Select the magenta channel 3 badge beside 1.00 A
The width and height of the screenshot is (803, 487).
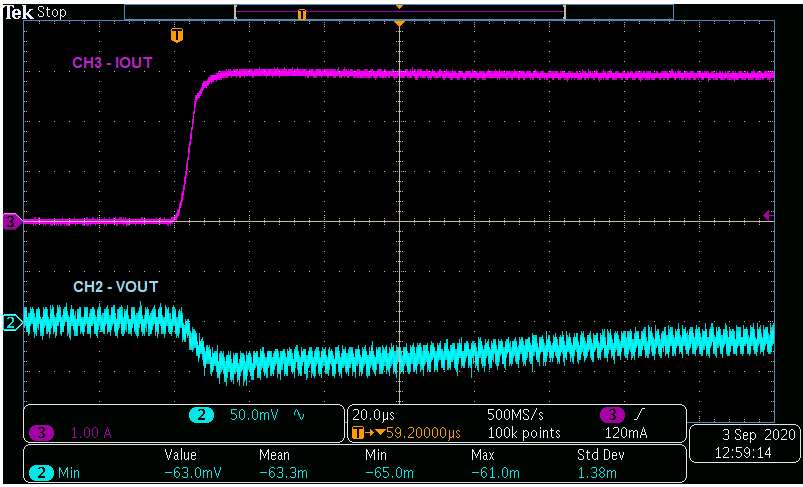tap(41, 433)
